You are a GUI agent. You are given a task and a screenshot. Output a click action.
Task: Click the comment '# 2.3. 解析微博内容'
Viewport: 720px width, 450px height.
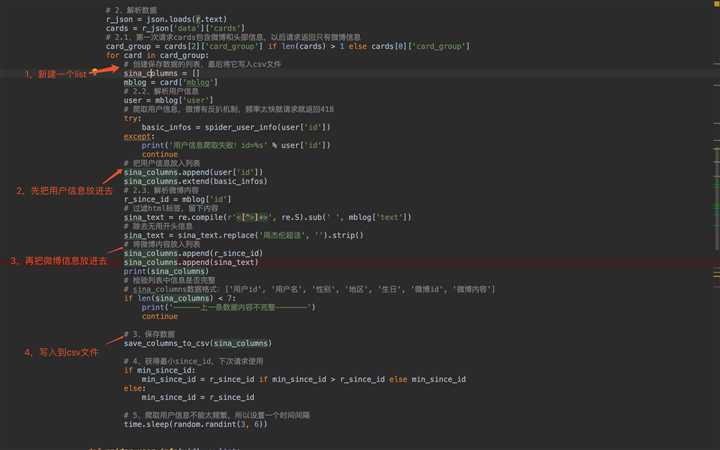[x=161, y=190]
